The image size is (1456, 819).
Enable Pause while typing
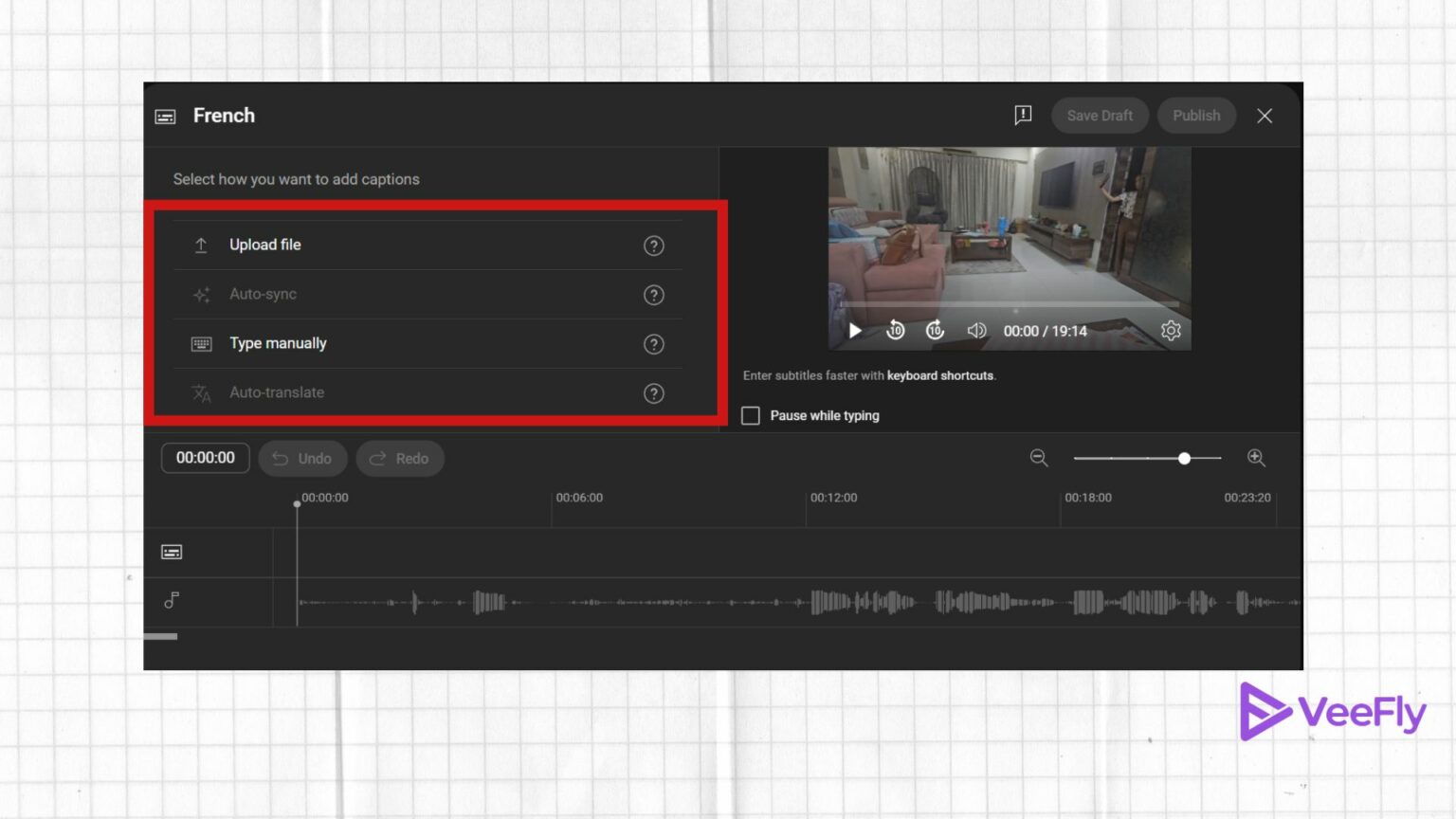[750, 415]
